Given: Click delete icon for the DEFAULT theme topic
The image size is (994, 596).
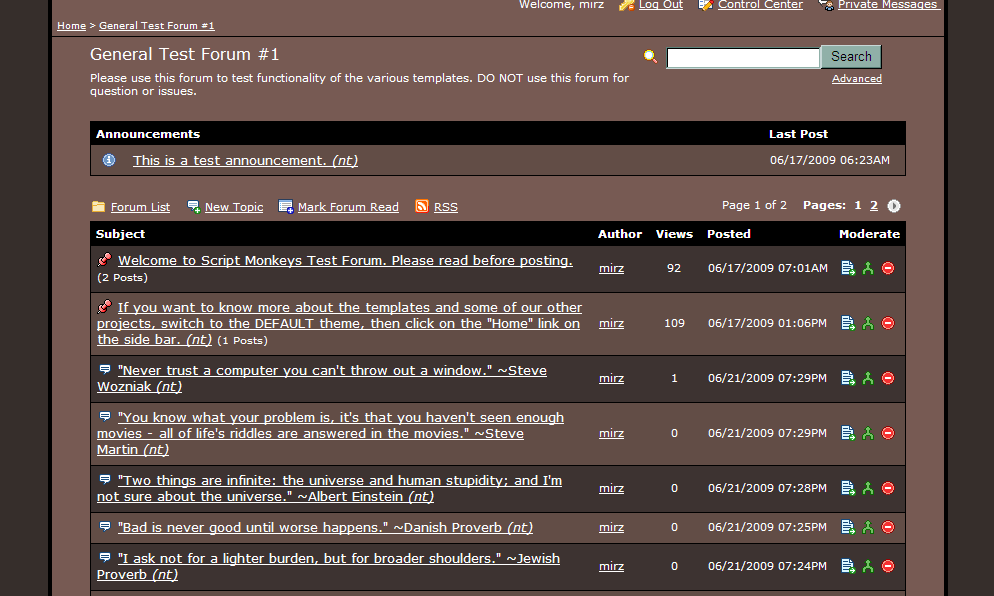Looking at the screenshot, I should pos(888,323).
